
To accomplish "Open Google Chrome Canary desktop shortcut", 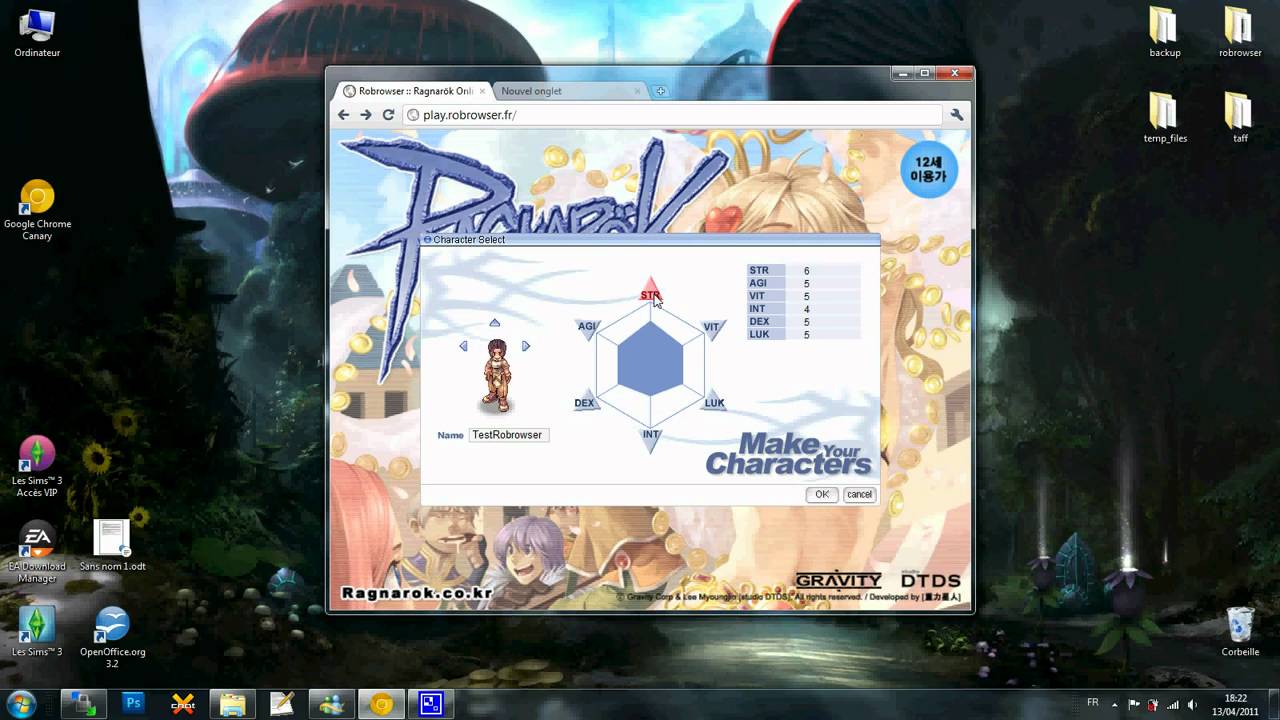I will pos(37,210).
